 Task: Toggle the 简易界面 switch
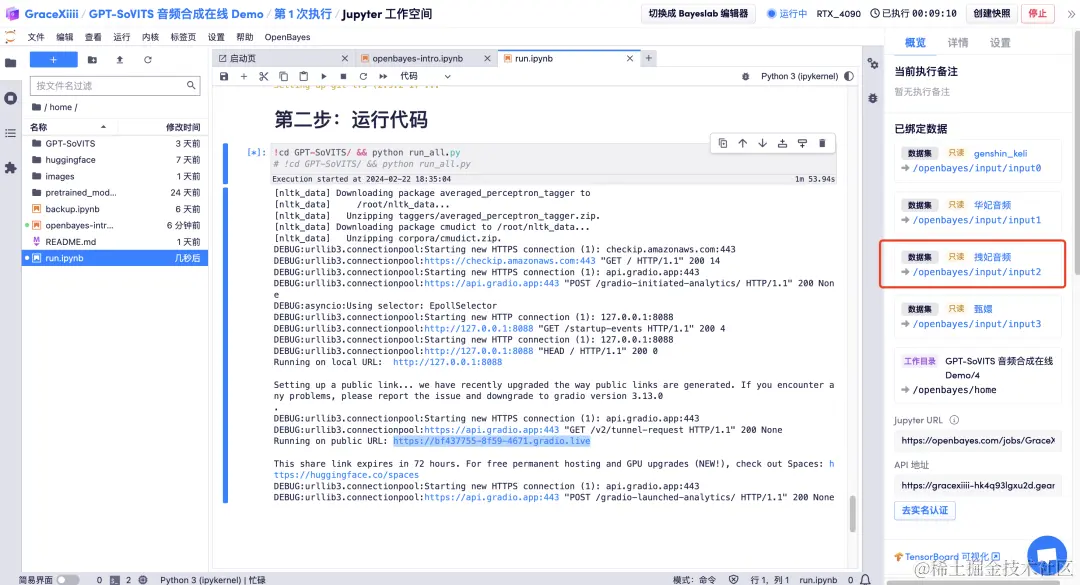68,579
